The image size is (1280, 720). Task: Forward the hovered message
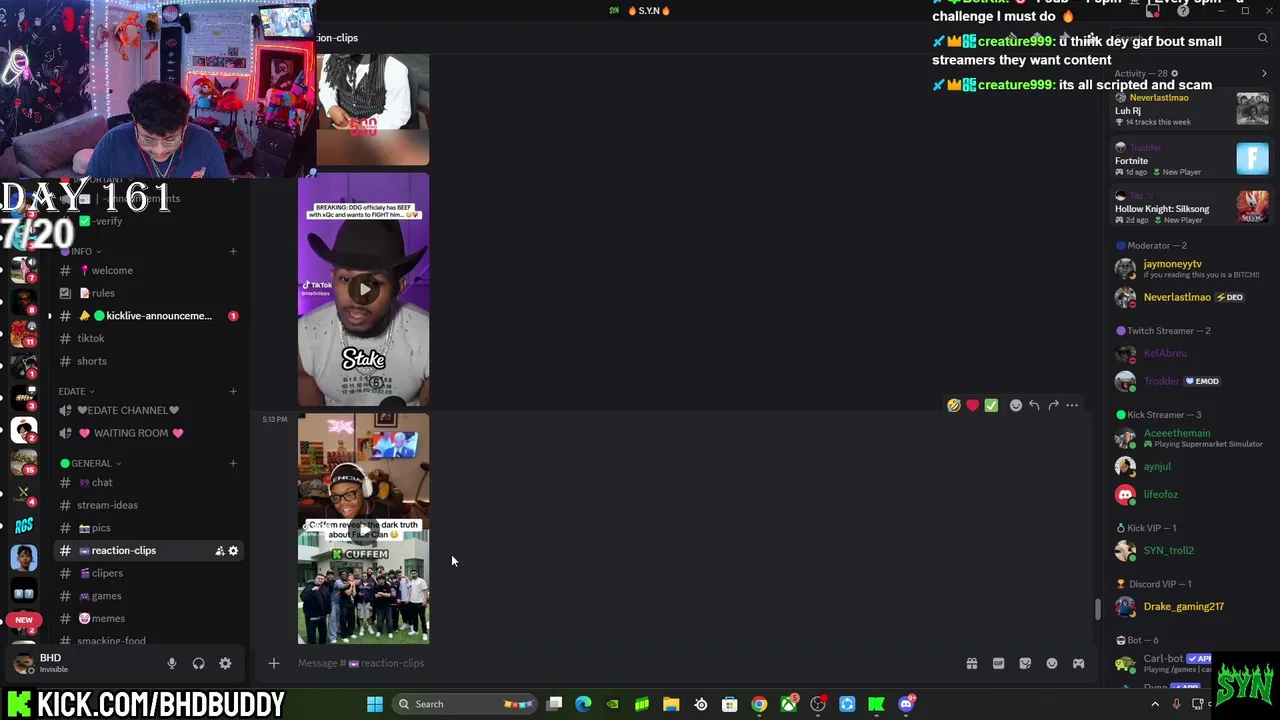click(1053, 405)
